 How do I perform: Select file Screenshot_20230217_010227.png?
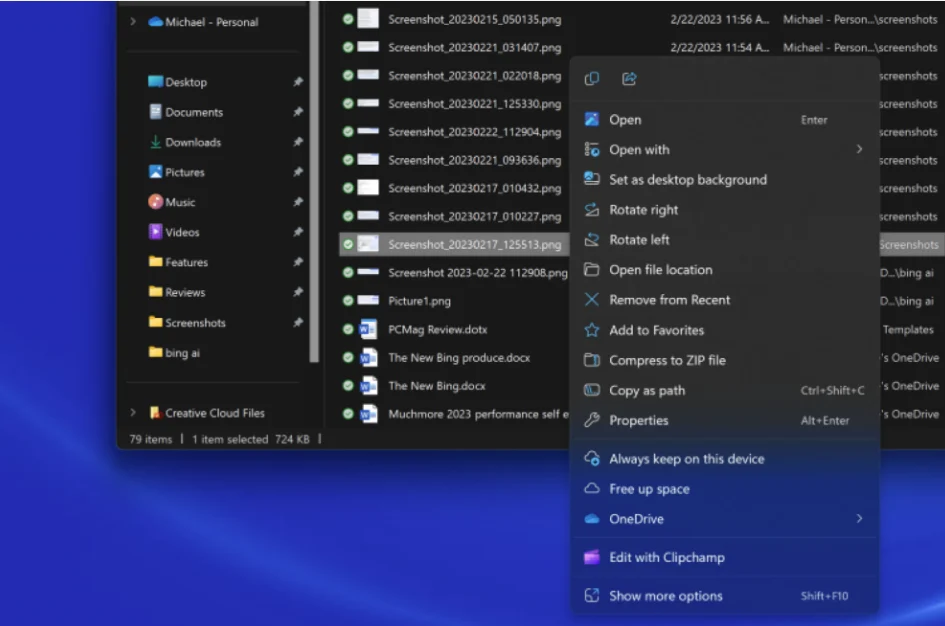(474, 216)
